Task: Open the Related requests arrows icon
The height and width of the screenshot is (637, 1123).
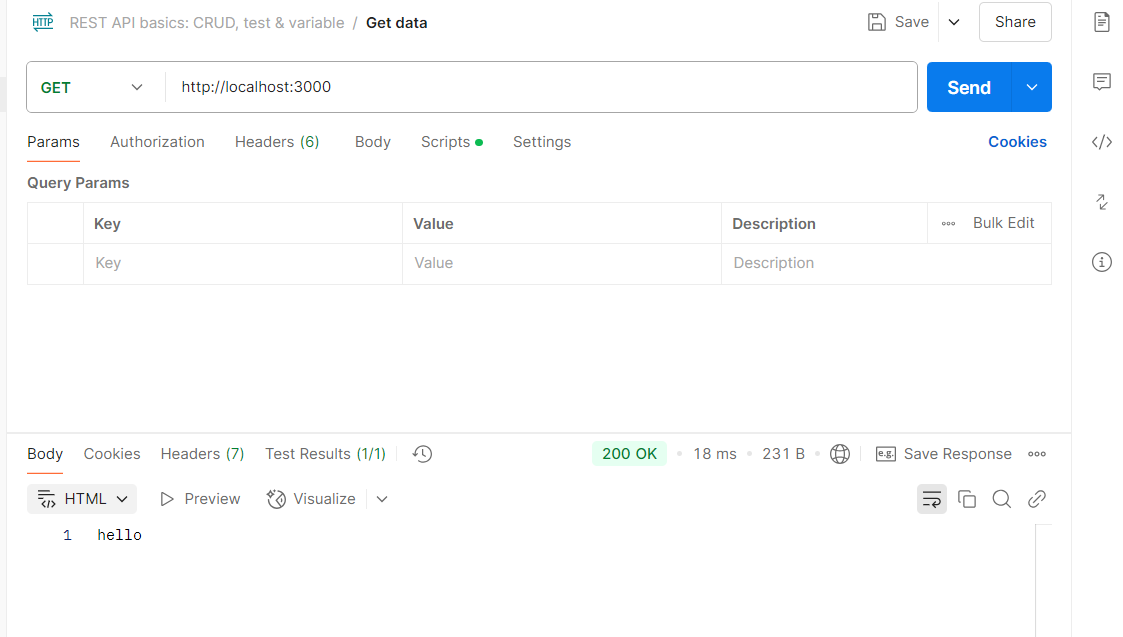Action: 1102,202
